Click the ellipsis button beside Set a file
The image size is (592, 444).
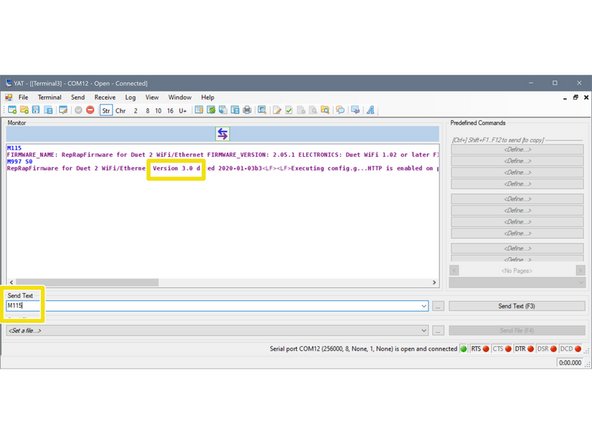[x=438, y=331]
